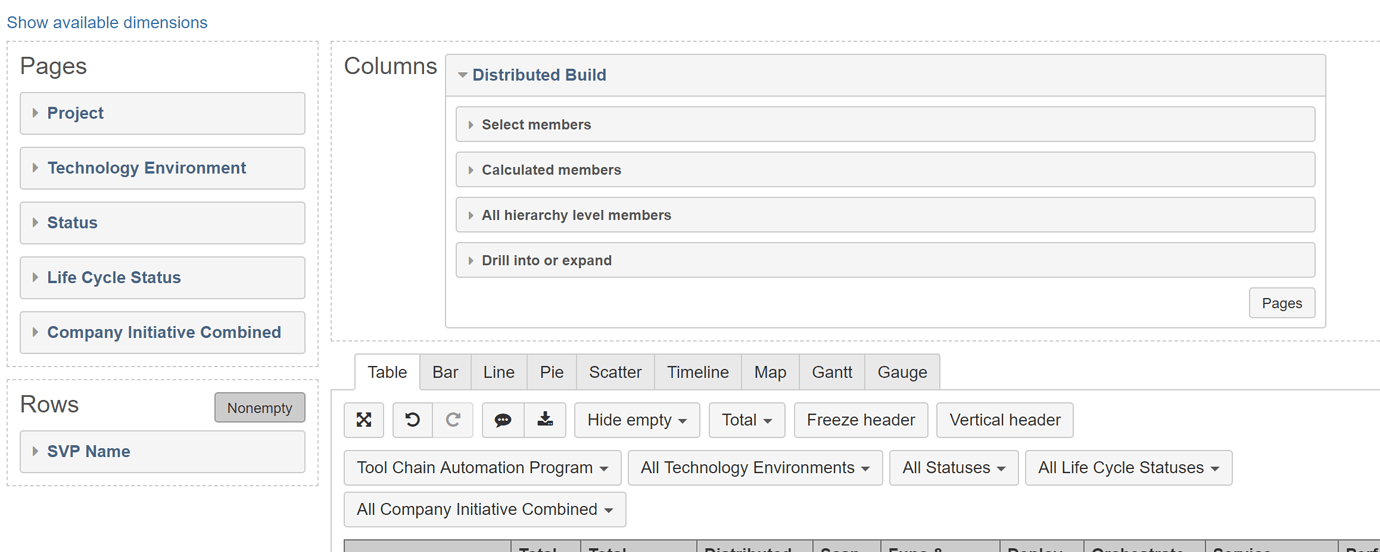The image size is (1380, 552).
Task: Open All Technology Environments dropdown
Action: point(755,468)
